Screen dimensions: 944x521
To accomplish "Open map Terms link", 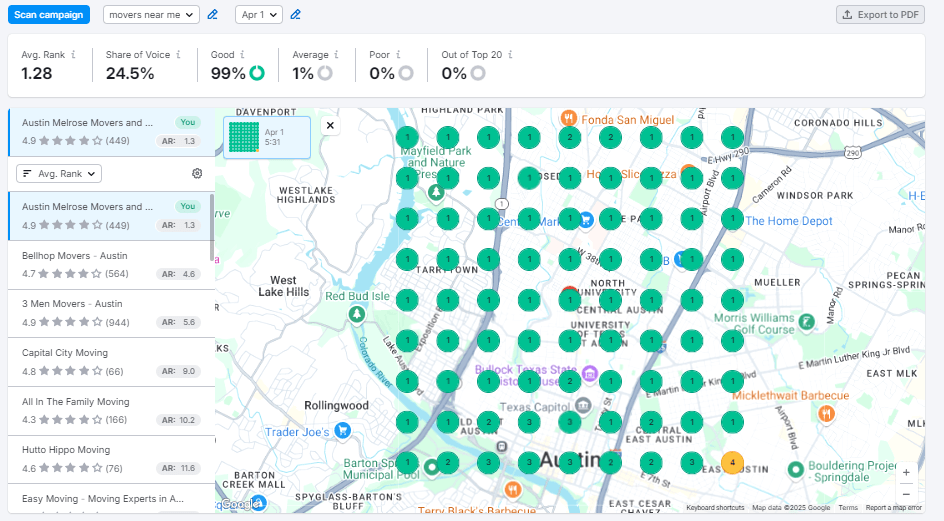I will pos(848,508).
